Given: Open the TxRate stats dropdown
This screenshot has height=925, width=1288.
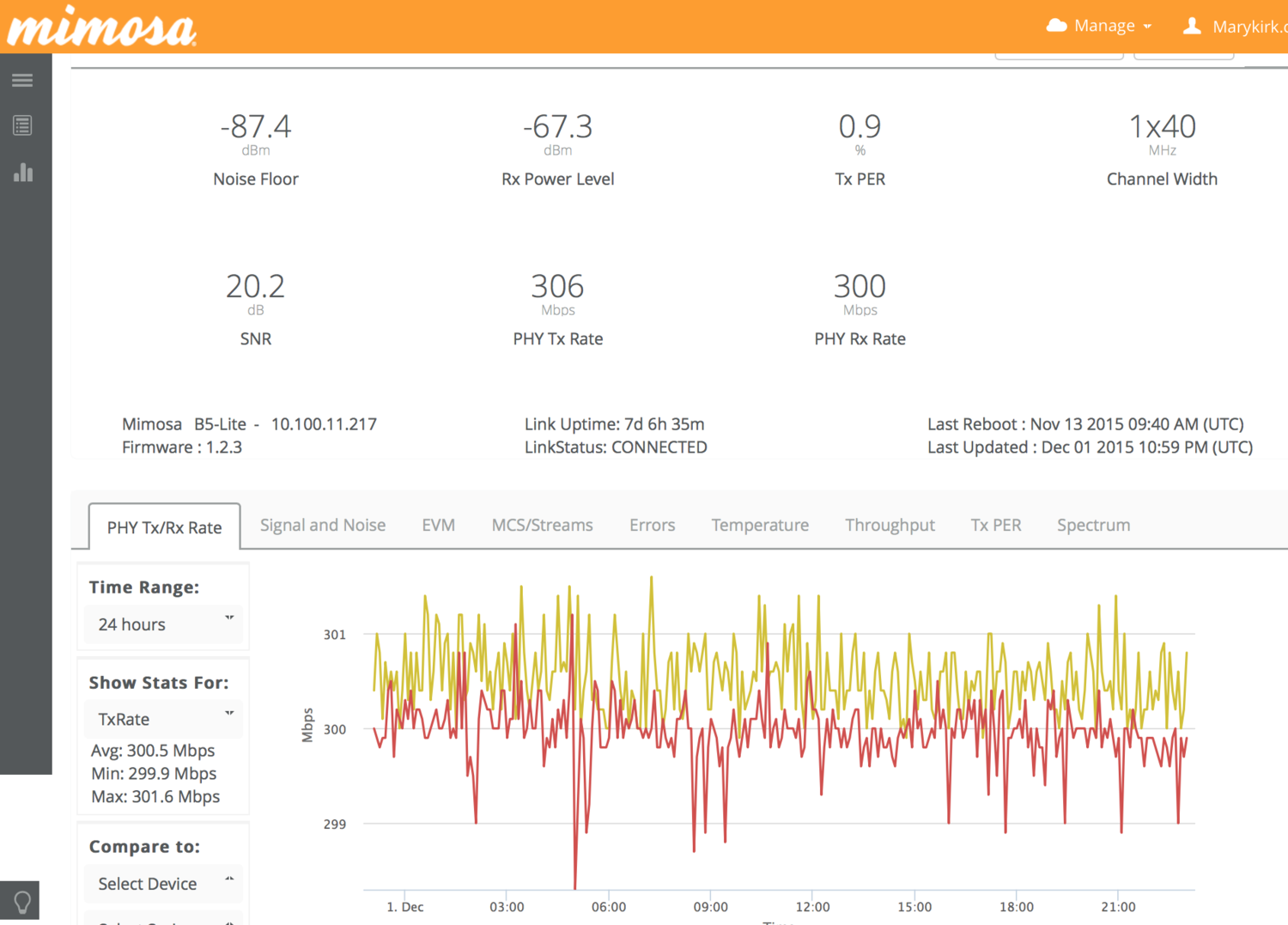Looking at the screenshot, I should (163, 719).
